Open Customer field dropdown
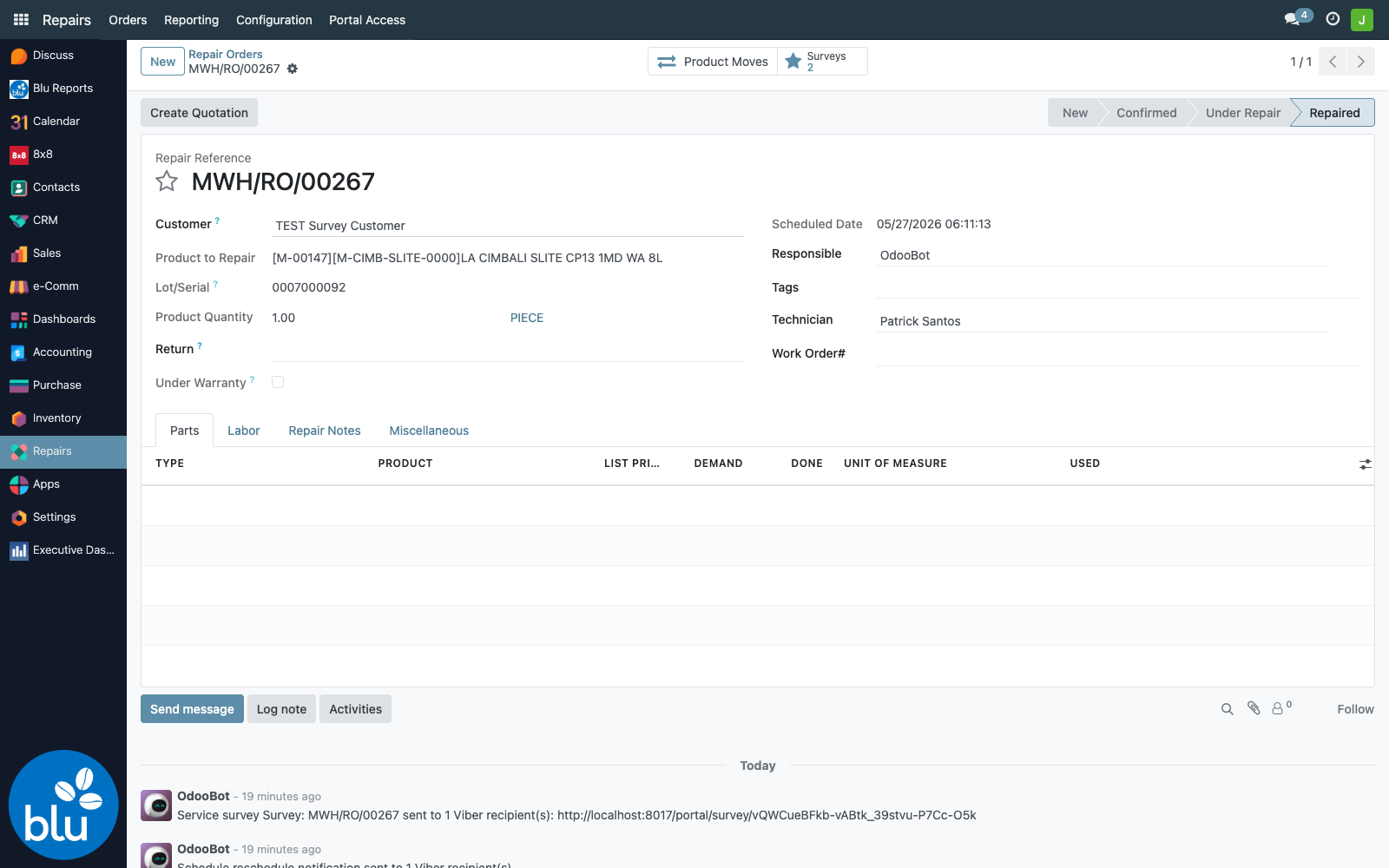The width and height of the screenshot is (1389, 868). pos(508,226)
